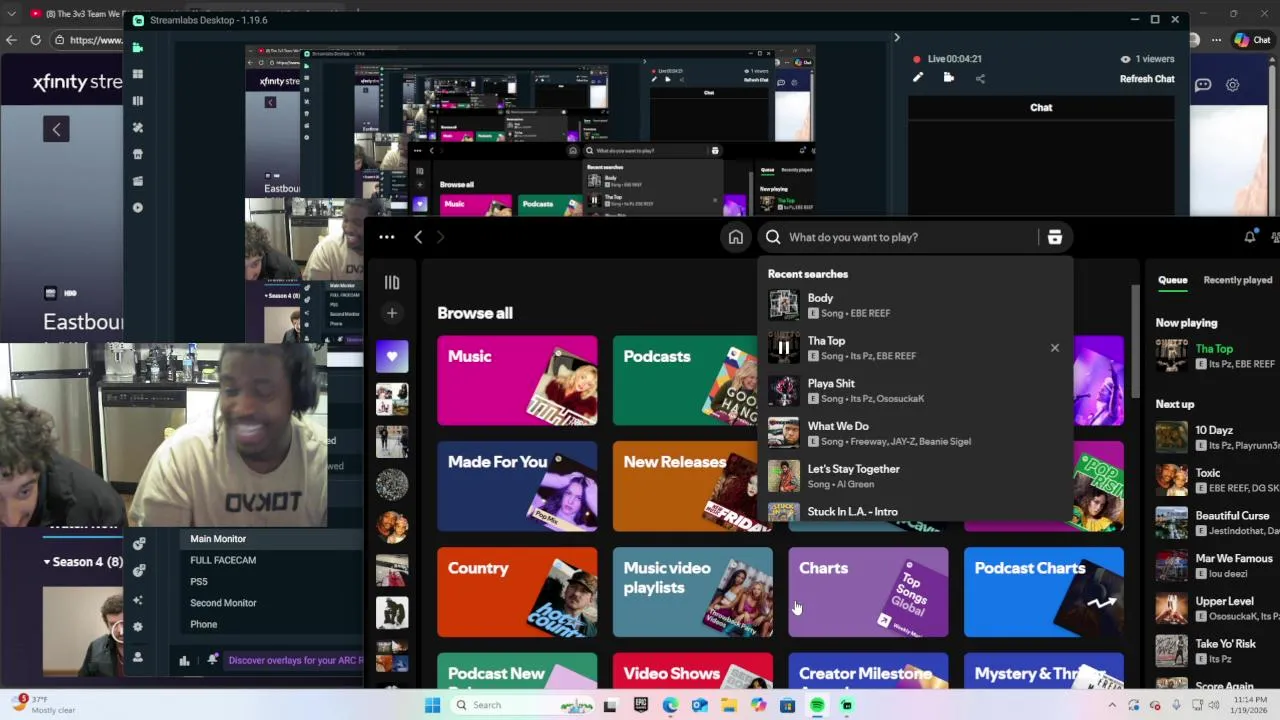Click Spotify browse page scrollbar

pos(1135,340)
